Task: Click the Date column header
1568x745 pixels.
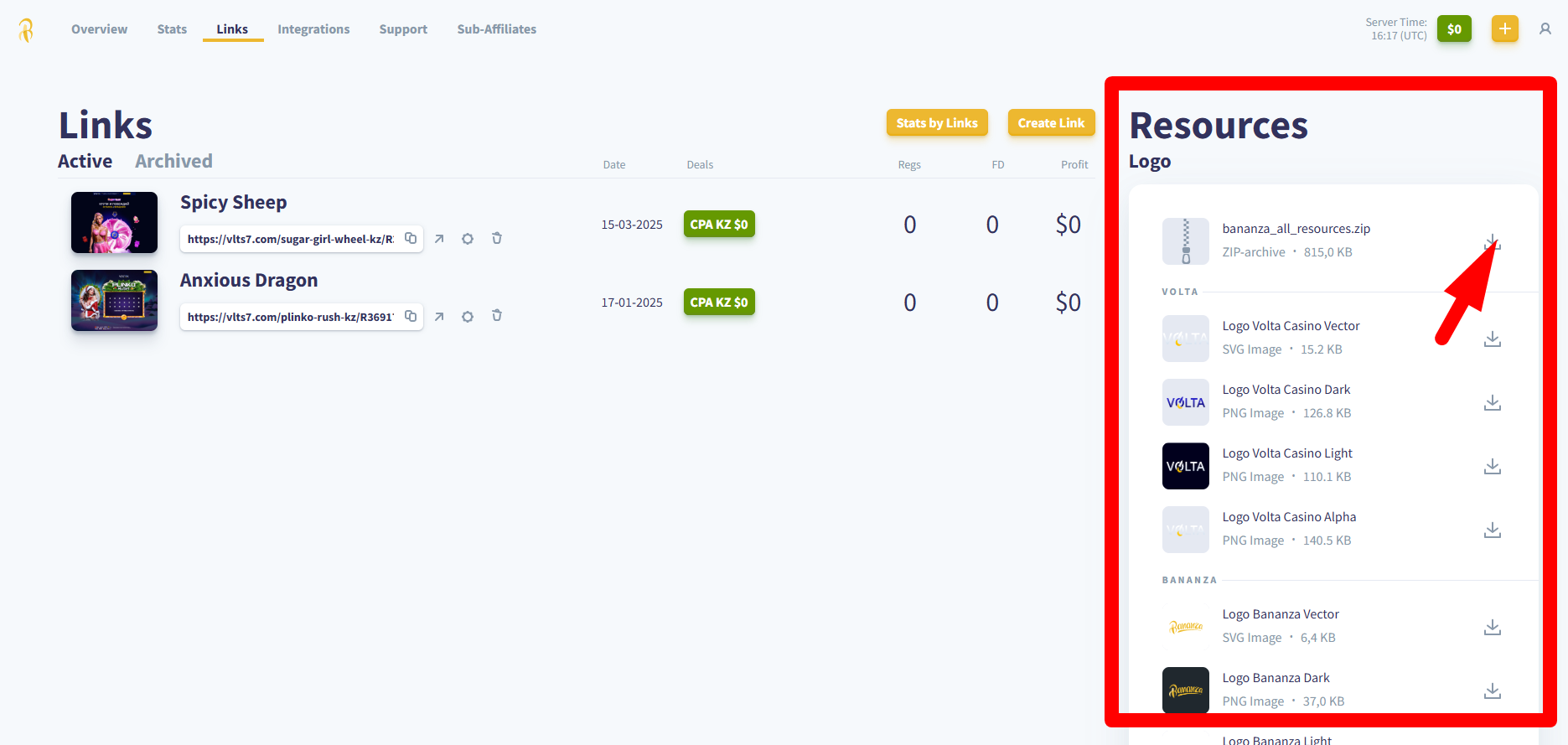Action: (x=614, y=165)
